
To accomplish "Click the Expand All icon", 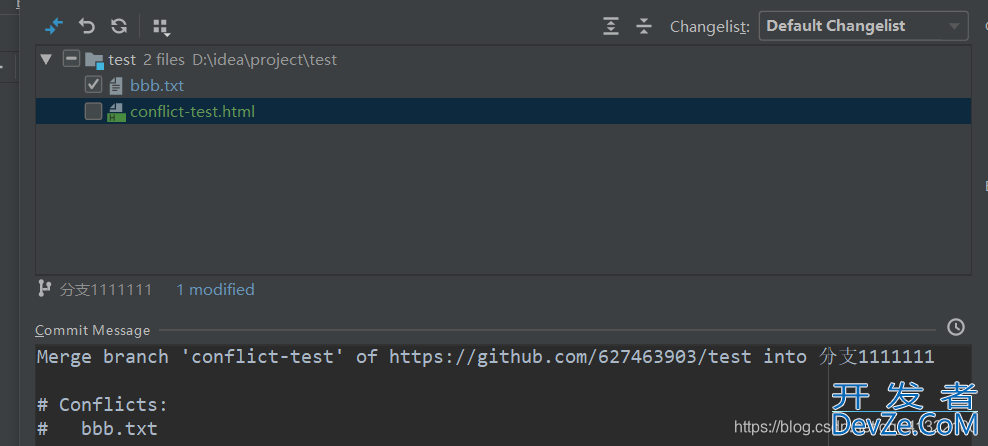I will tap(611, 26).
